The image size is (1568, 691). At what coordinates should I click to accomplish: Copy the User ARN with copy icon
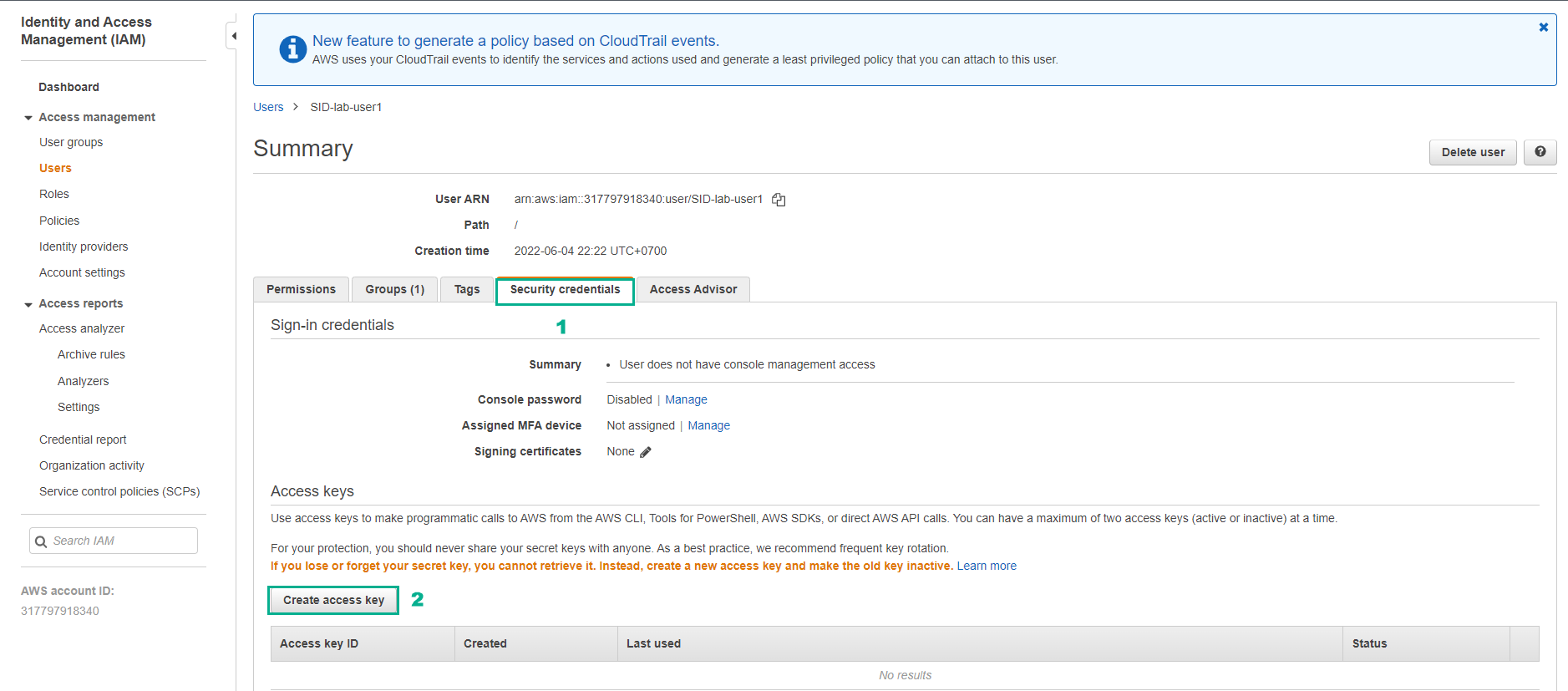tap(779, 200)
